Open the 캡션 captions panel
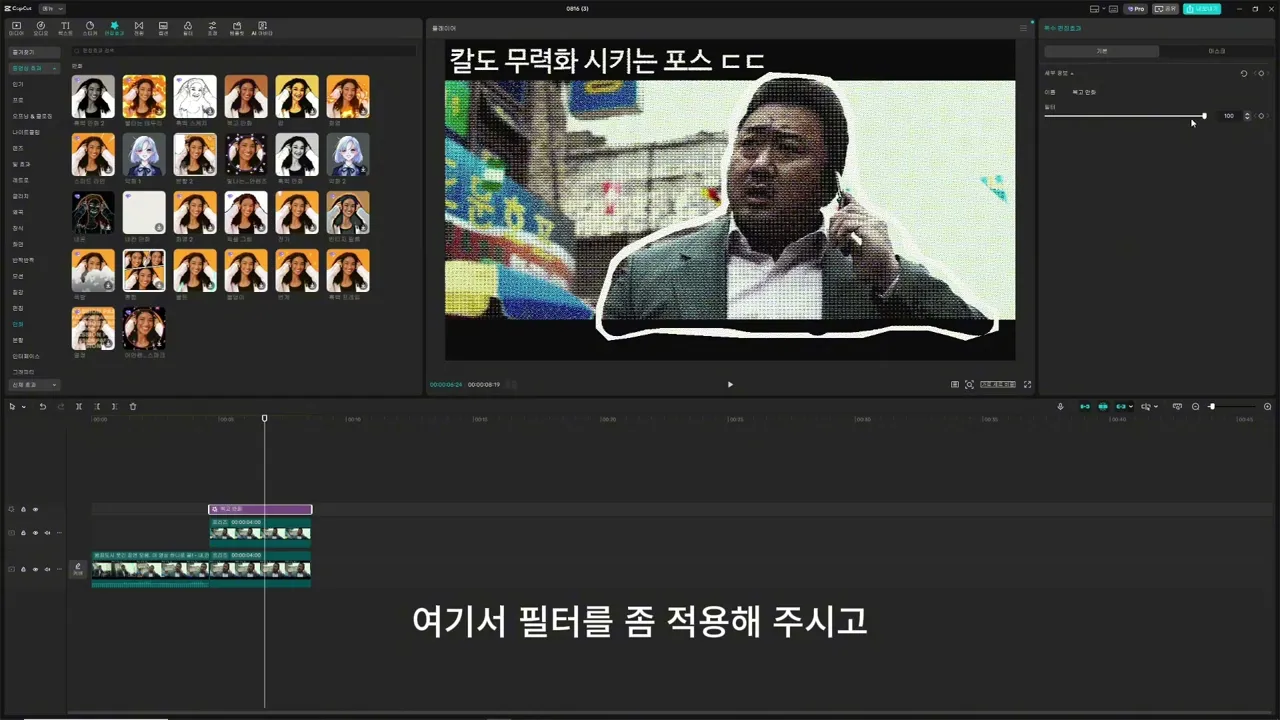This screenshot has width=1280, height=720. (x=163, y=28)
